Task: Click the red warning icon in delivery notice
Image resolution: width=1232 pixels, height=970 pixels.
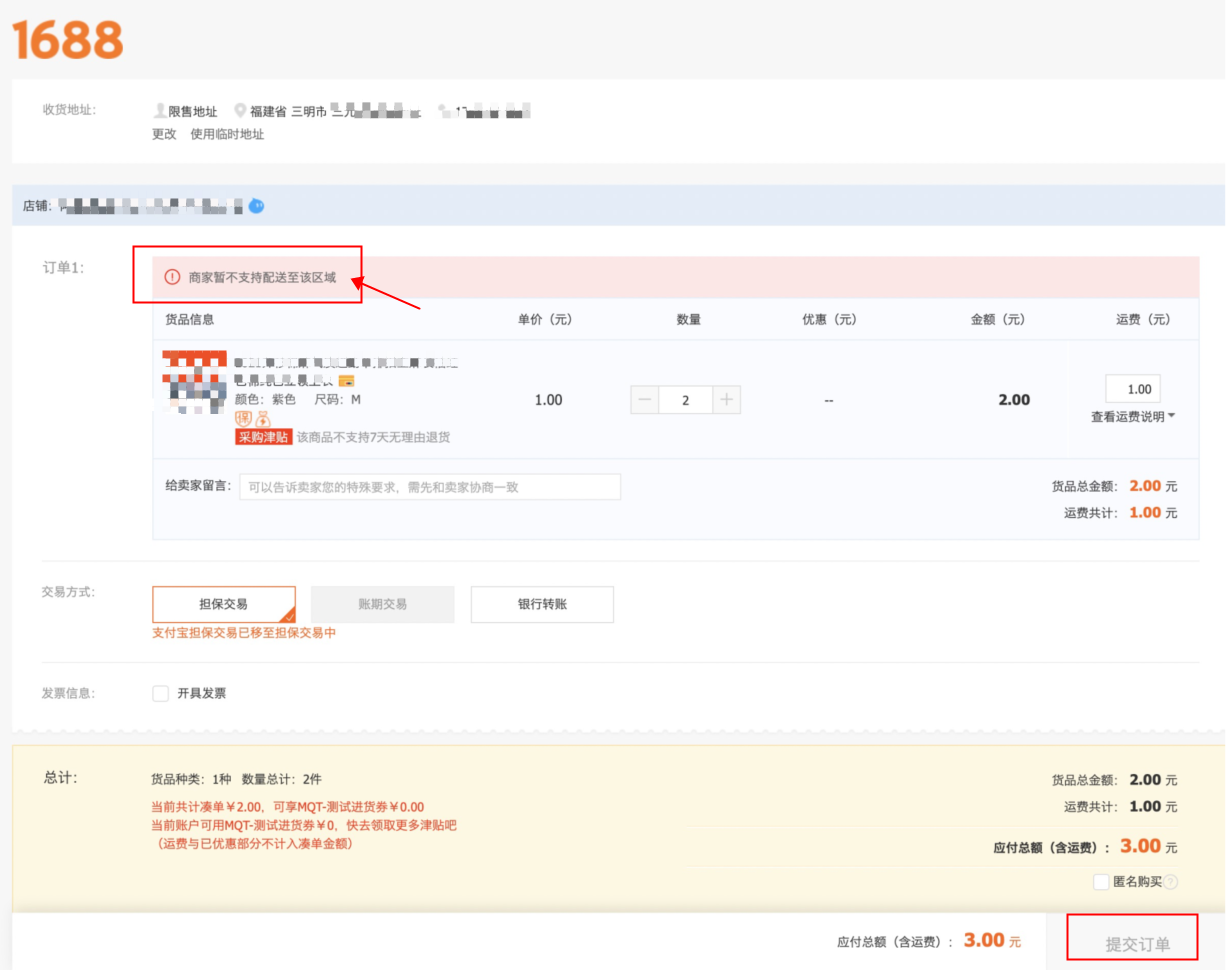Action: click(x=172, y=277)
